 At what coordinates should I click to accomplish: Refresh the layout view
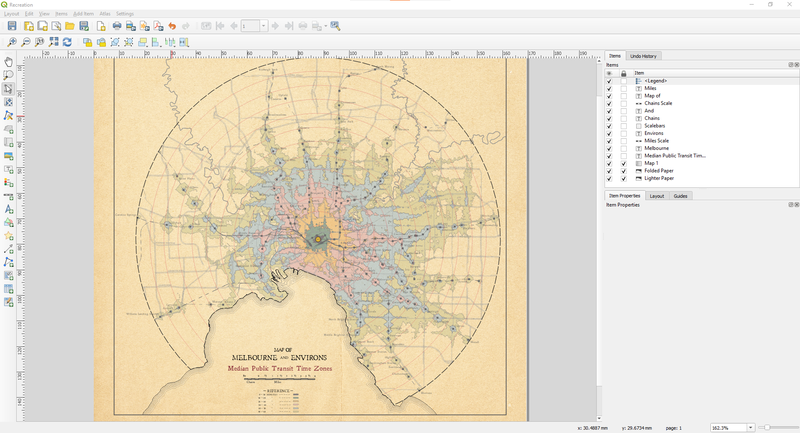click(67, 42)
